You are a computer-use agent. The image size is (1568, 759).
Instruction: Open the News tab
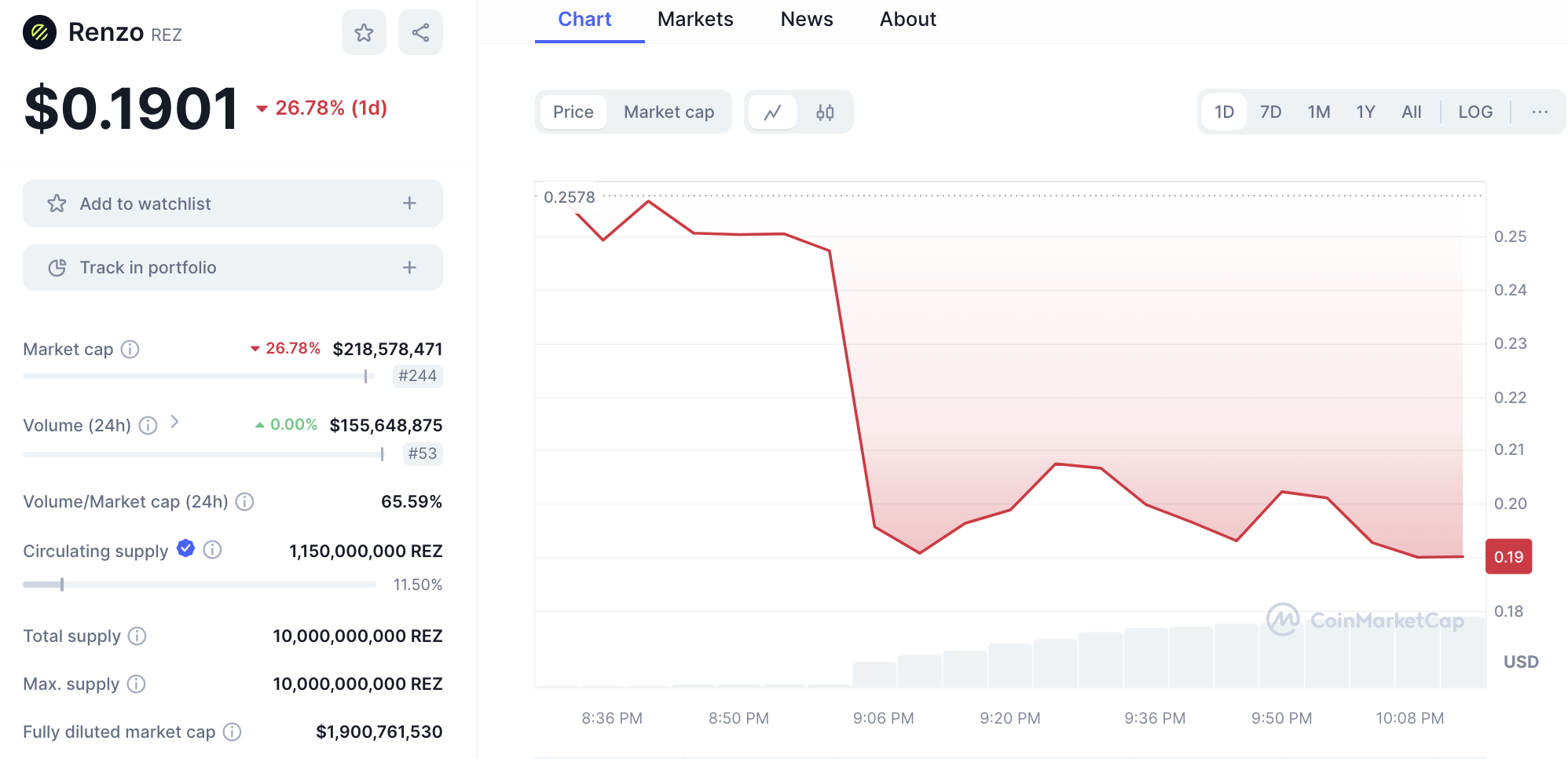tap(807, 20)
